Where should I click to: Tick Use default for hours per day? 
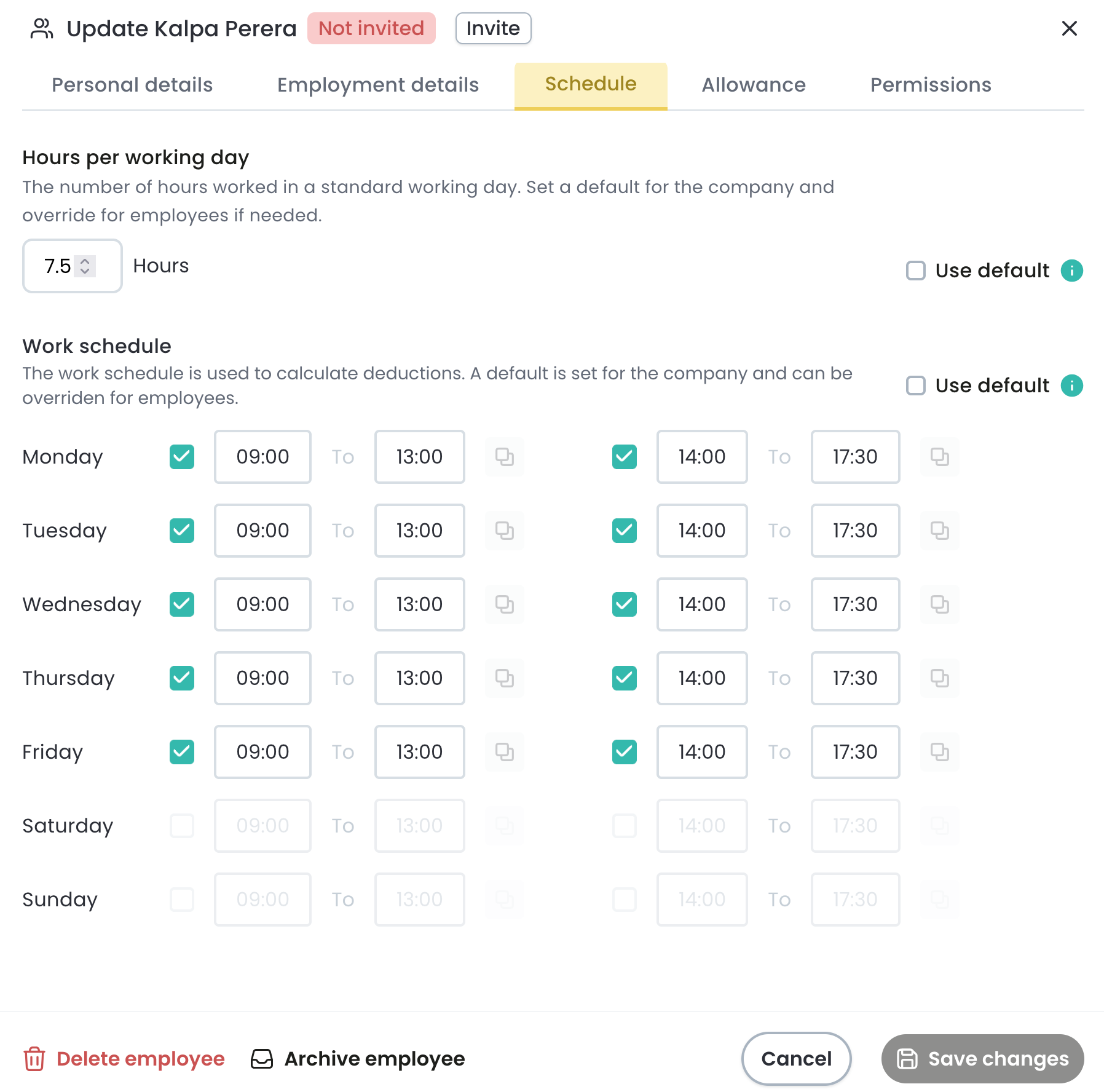tap(916, 271)
